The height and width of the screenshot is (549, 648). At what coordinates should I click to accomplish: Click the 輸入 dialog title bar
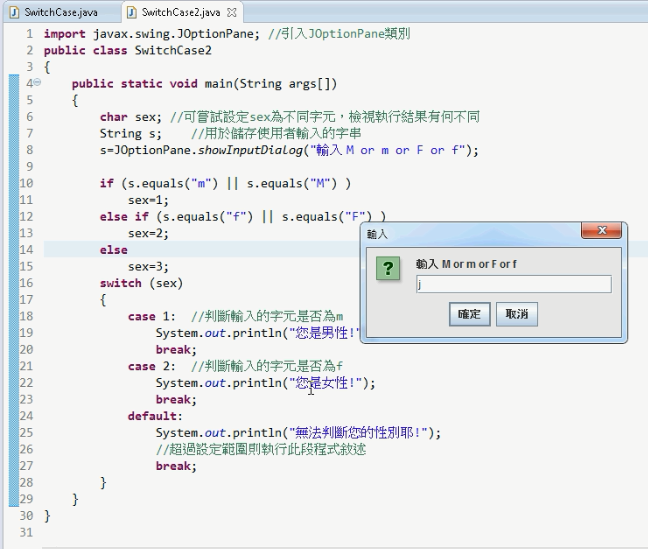(x=471, y=234)
